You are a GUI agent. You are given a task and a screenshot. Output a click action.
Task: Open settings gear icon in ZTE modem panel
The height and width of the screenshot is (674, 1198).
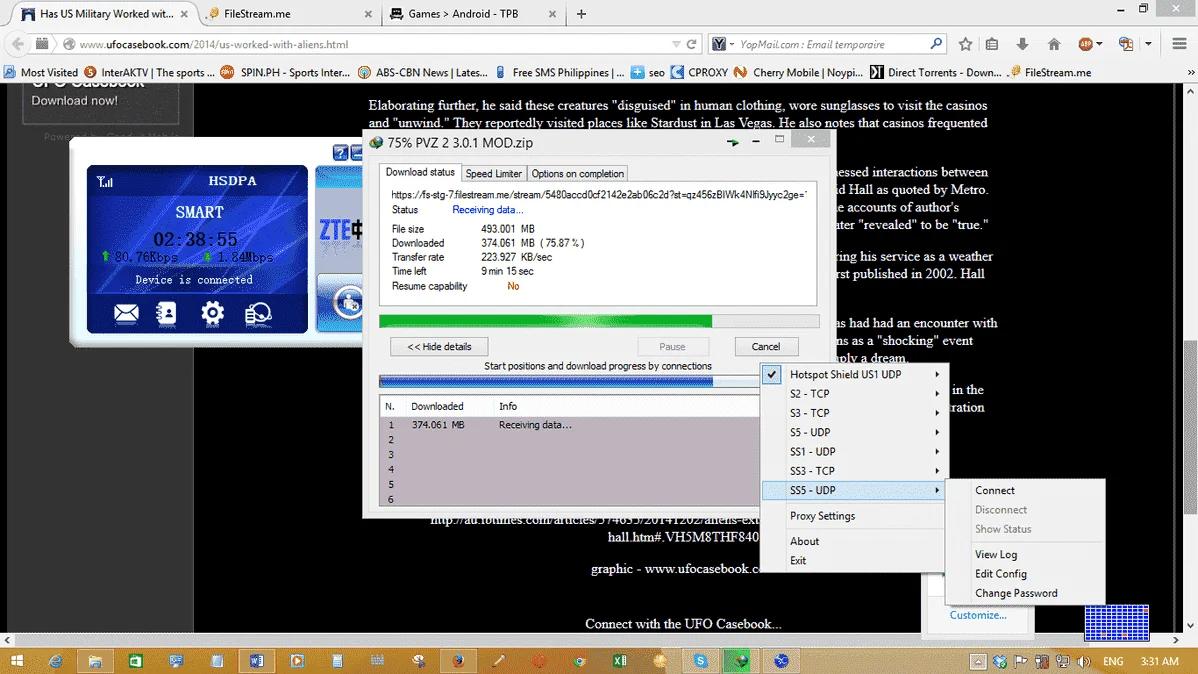click(212, 313)
